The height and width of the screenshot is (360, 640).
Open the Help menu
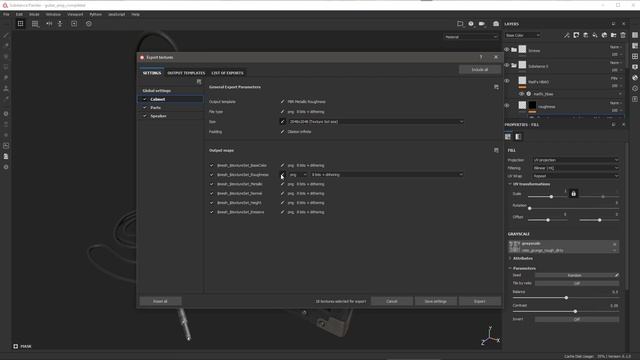pos(136,14)
